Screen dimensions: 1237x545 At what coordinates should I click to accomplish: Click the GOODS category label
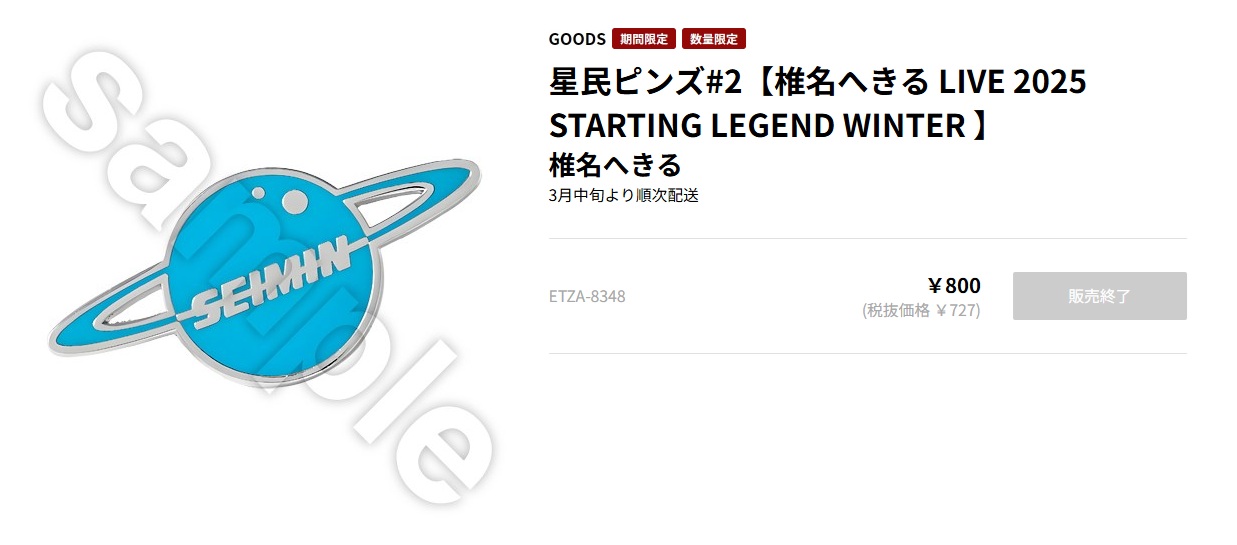click(577, 39)
